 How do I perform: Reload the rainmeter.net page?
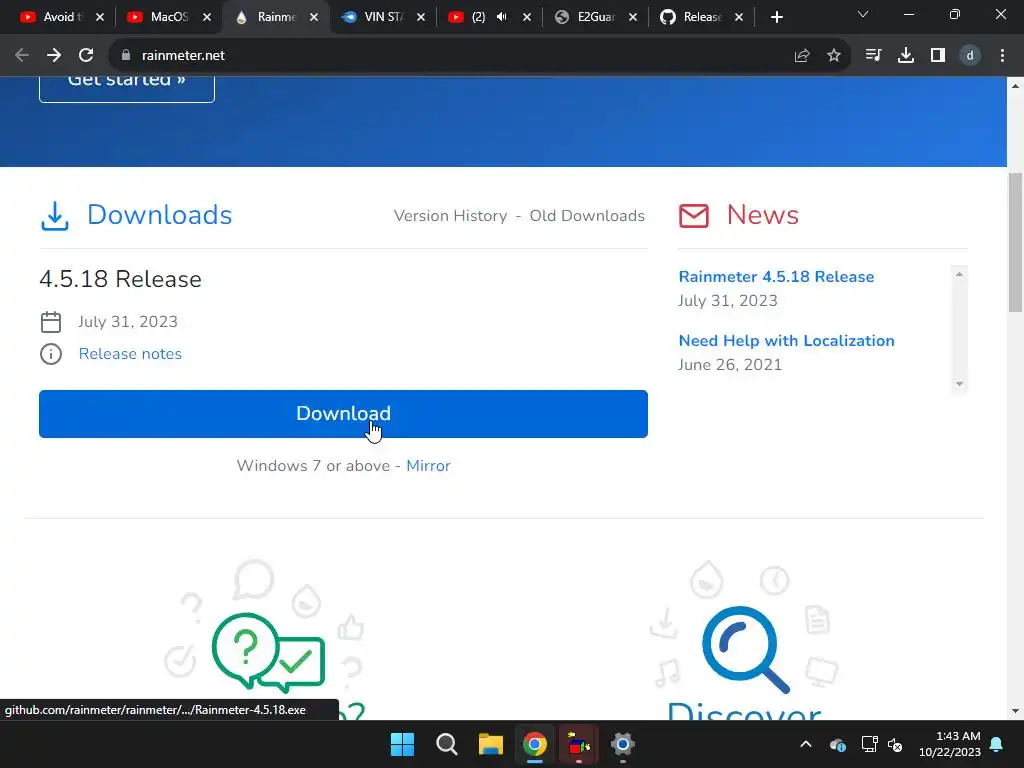tap(86, 56)
